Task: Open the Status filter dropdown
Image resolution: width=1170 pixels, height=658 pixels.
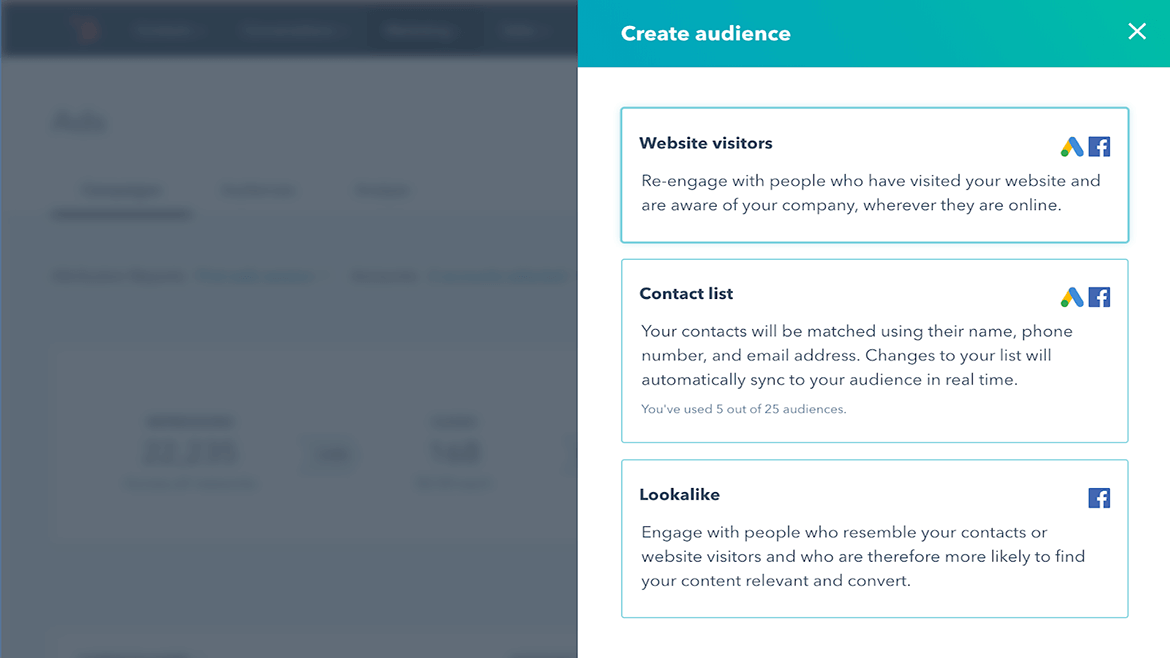Action: 495,276
